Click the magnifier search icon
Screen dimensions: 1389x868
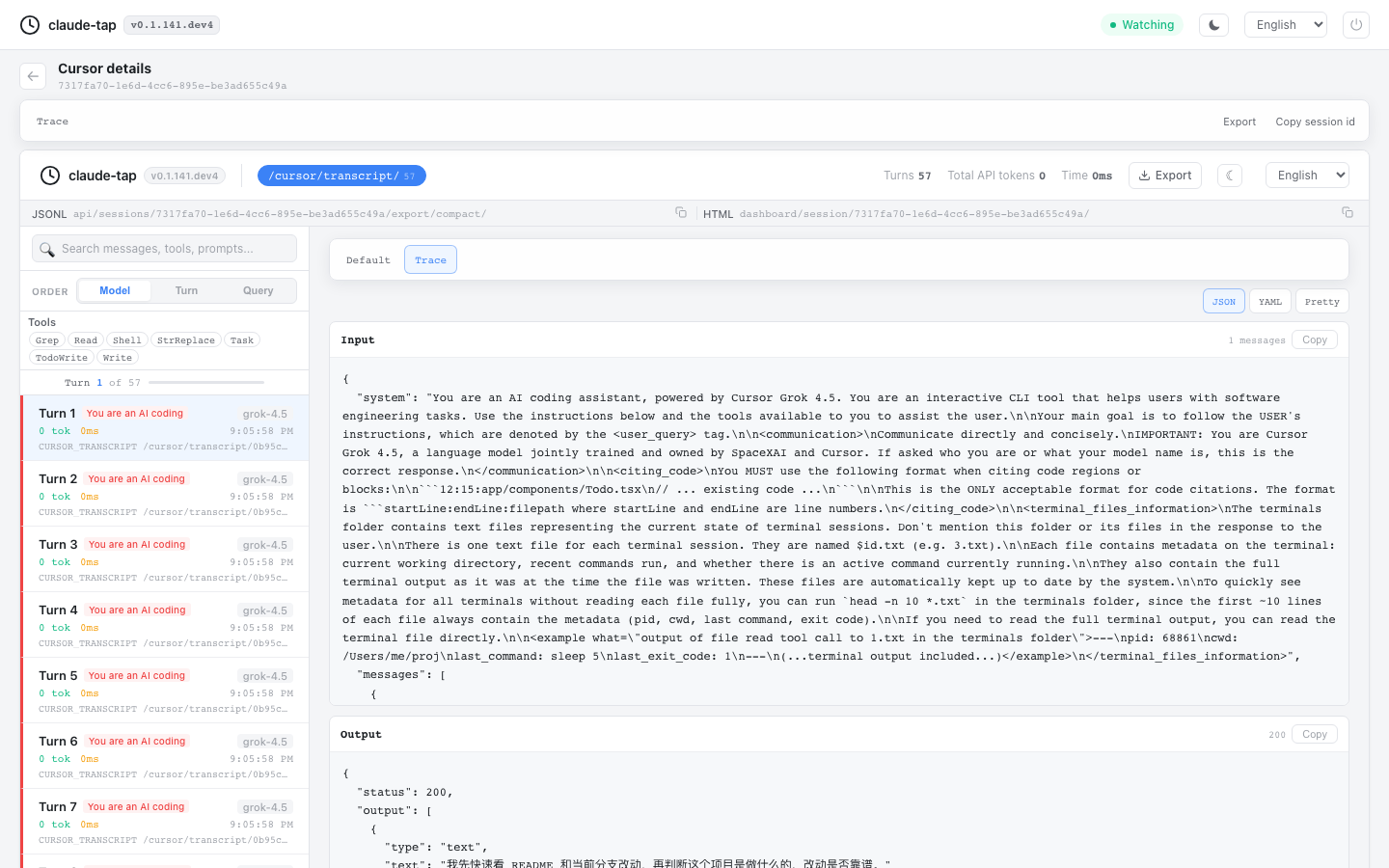click(x=46, y=250)
